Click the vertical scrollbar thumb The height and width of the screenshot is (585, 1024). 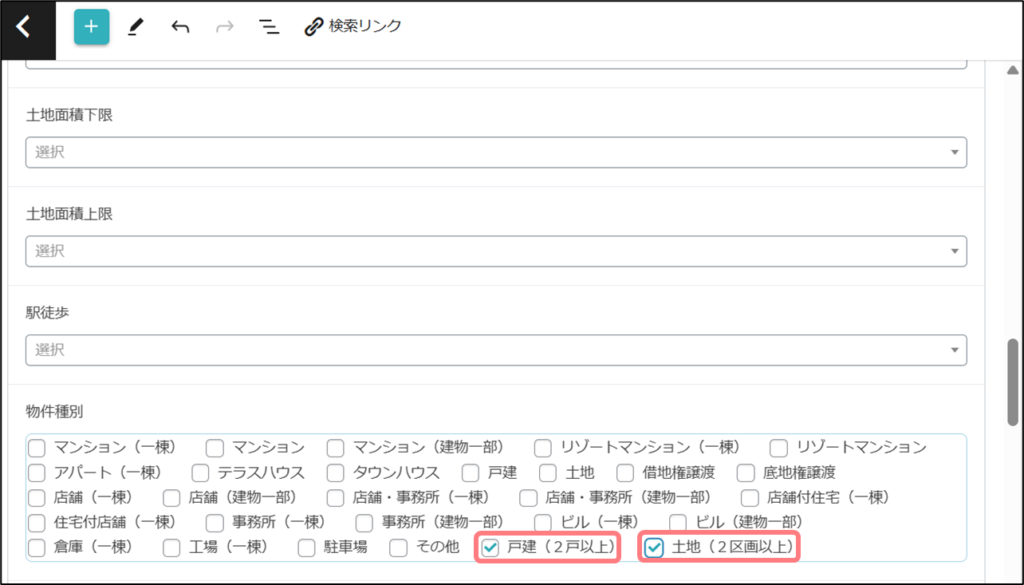point(1012,382)
